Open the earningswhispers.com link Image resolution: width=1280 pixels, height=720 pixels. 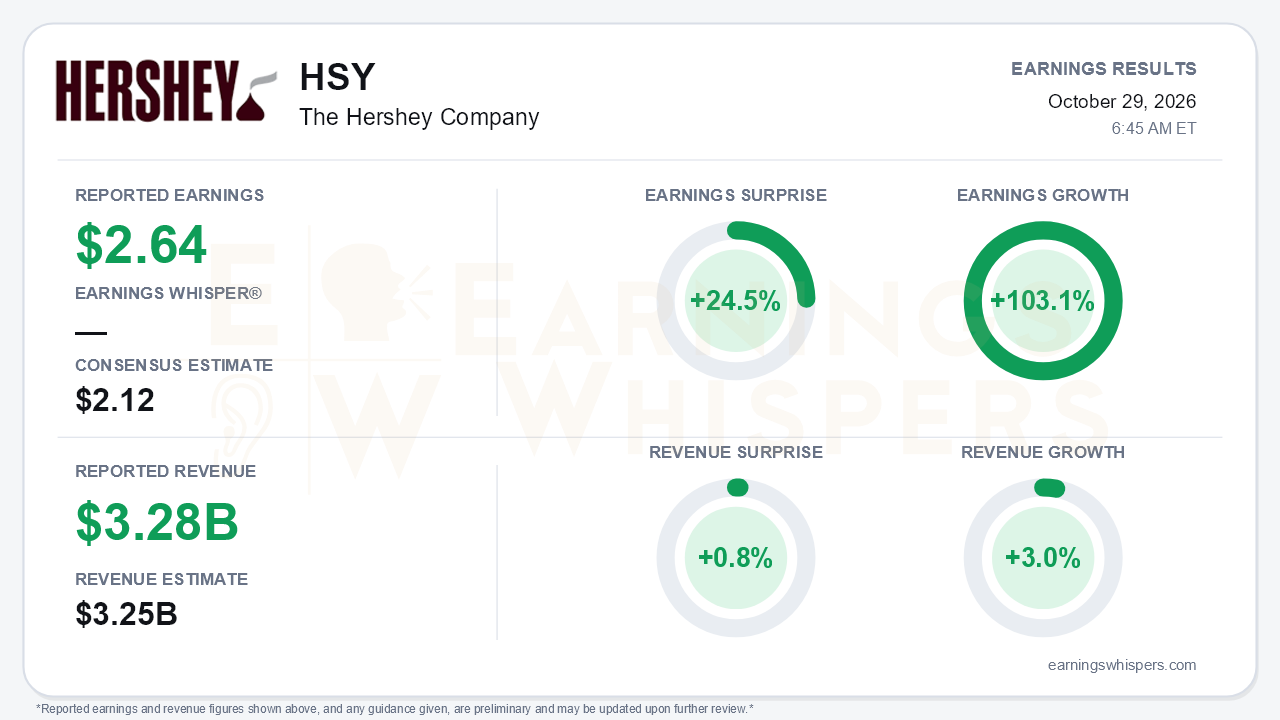[1122, 665]
